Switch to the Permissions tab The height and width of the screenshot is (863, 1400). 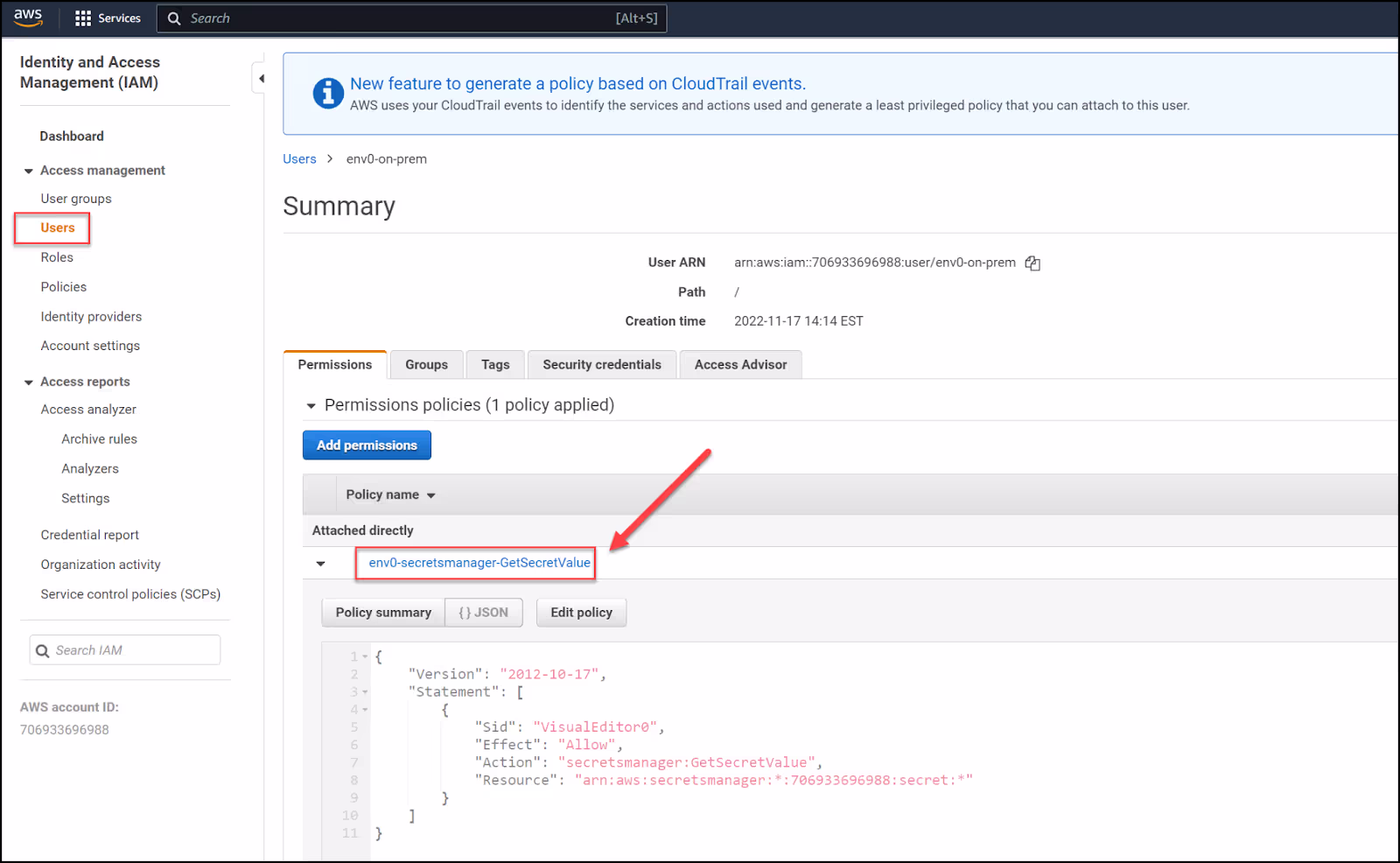335,365
